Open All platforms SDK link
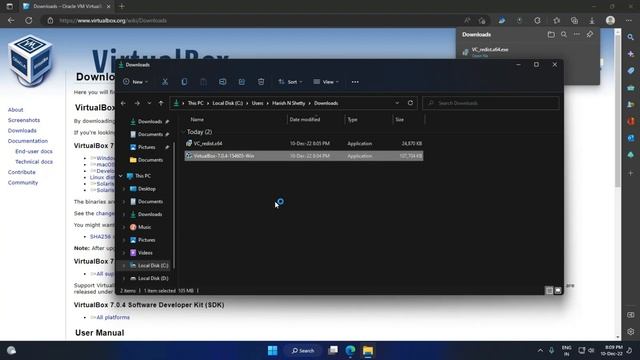The height and width of the screenshot is (360, 640). [113, 318]
